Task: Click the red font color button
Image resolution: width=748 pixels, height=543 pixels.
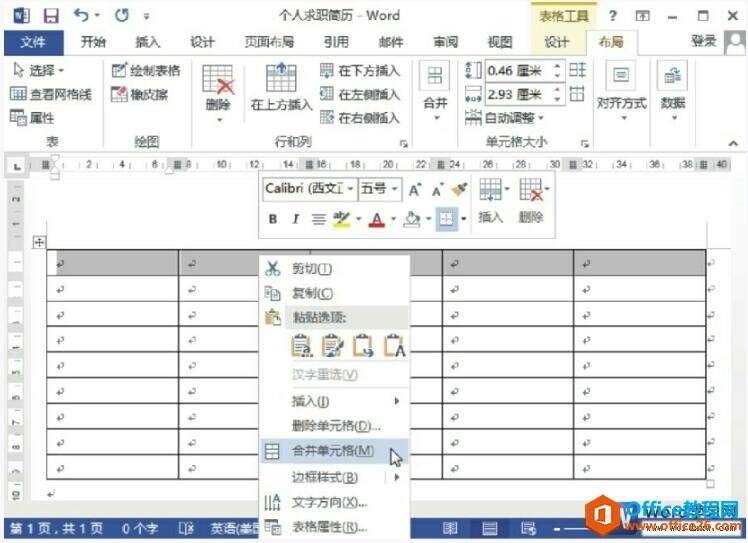Action: pyautogui.click(x=377, y=219)
